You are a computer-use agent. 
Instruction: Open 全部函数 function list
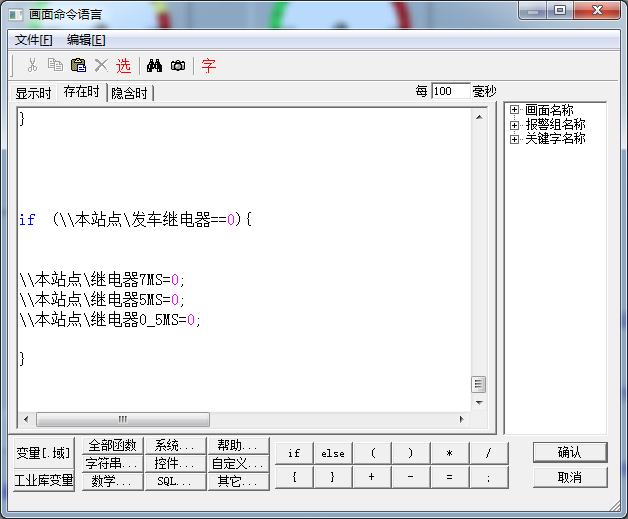click(x=113, y=445)
